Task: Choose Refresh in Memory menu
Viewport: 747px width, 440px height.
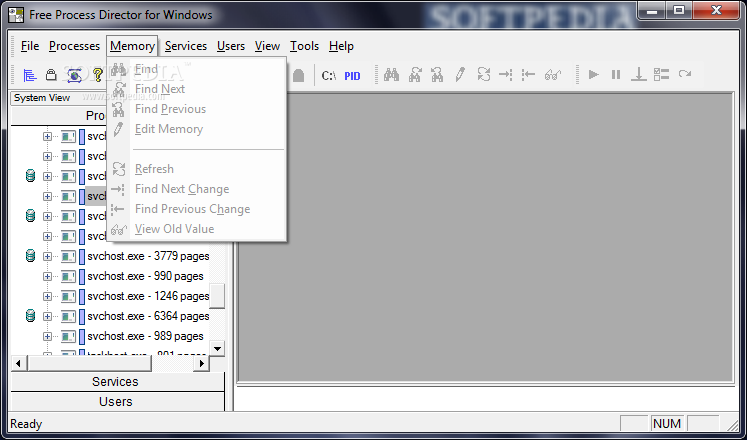Action: tap(197, 169)
